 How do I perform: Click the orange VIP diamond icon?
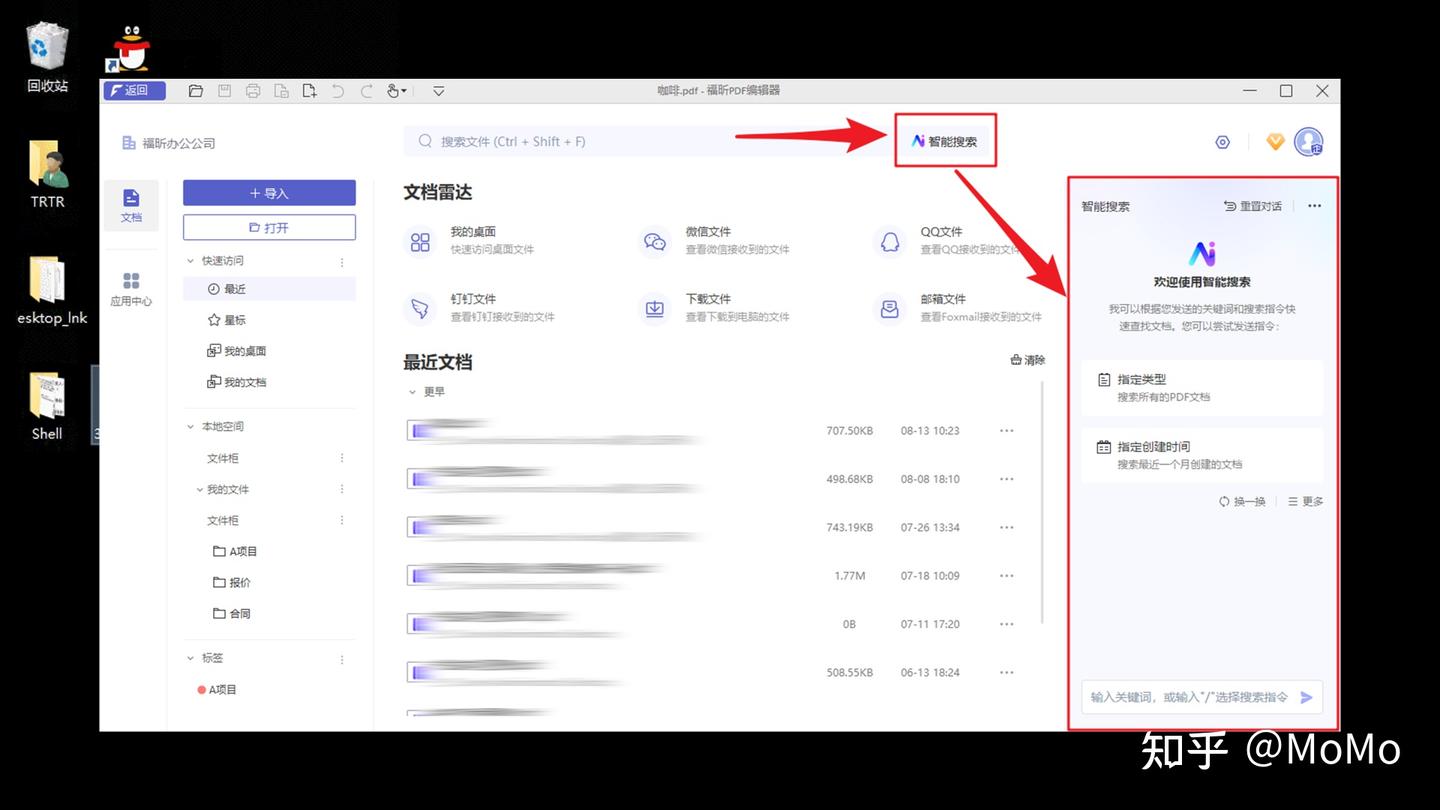point(1275,142)
